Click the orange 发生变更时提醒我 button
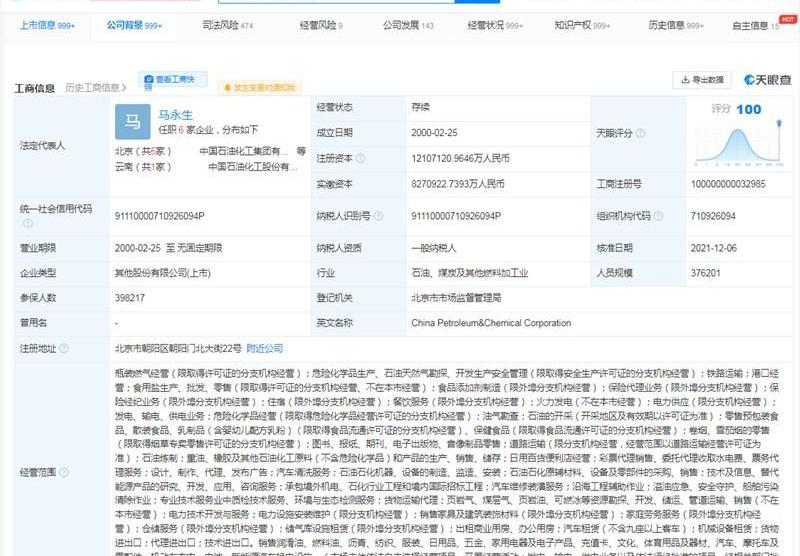Image resolution: width=800 pixels, height=556 pixels. tap(260, 88)
